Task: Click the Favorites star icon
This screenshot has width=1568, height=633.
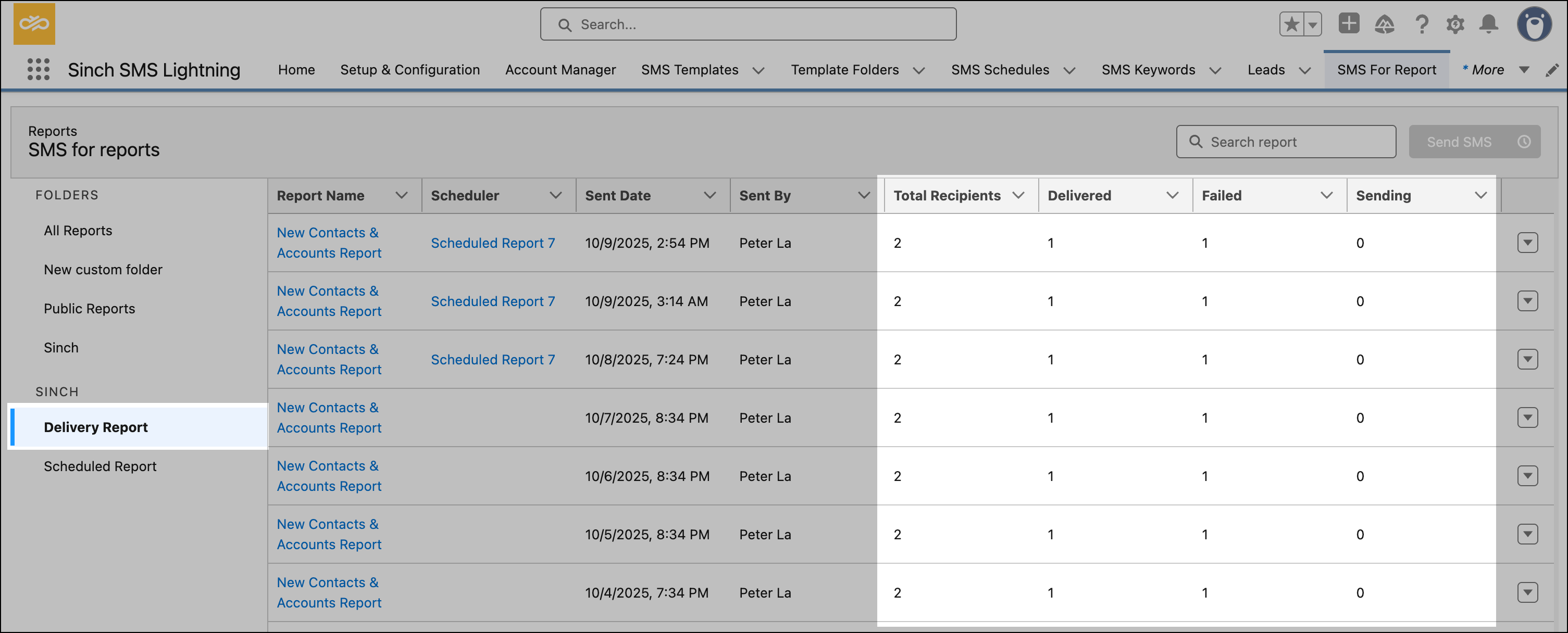Action: 1291,24
